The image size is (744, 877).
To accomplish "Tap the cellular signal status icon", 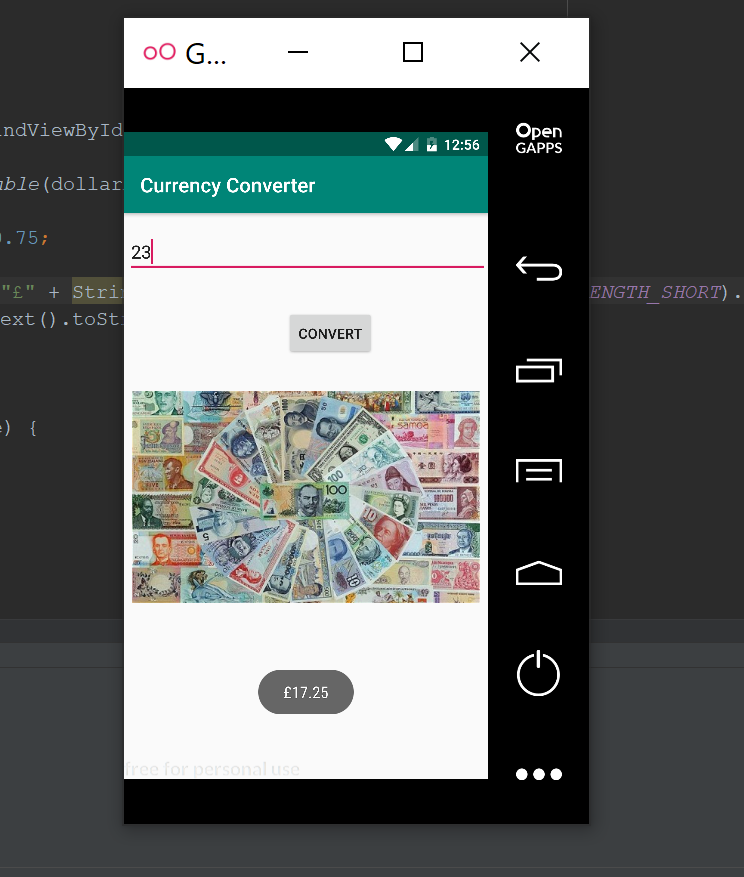I will [411, 145].
